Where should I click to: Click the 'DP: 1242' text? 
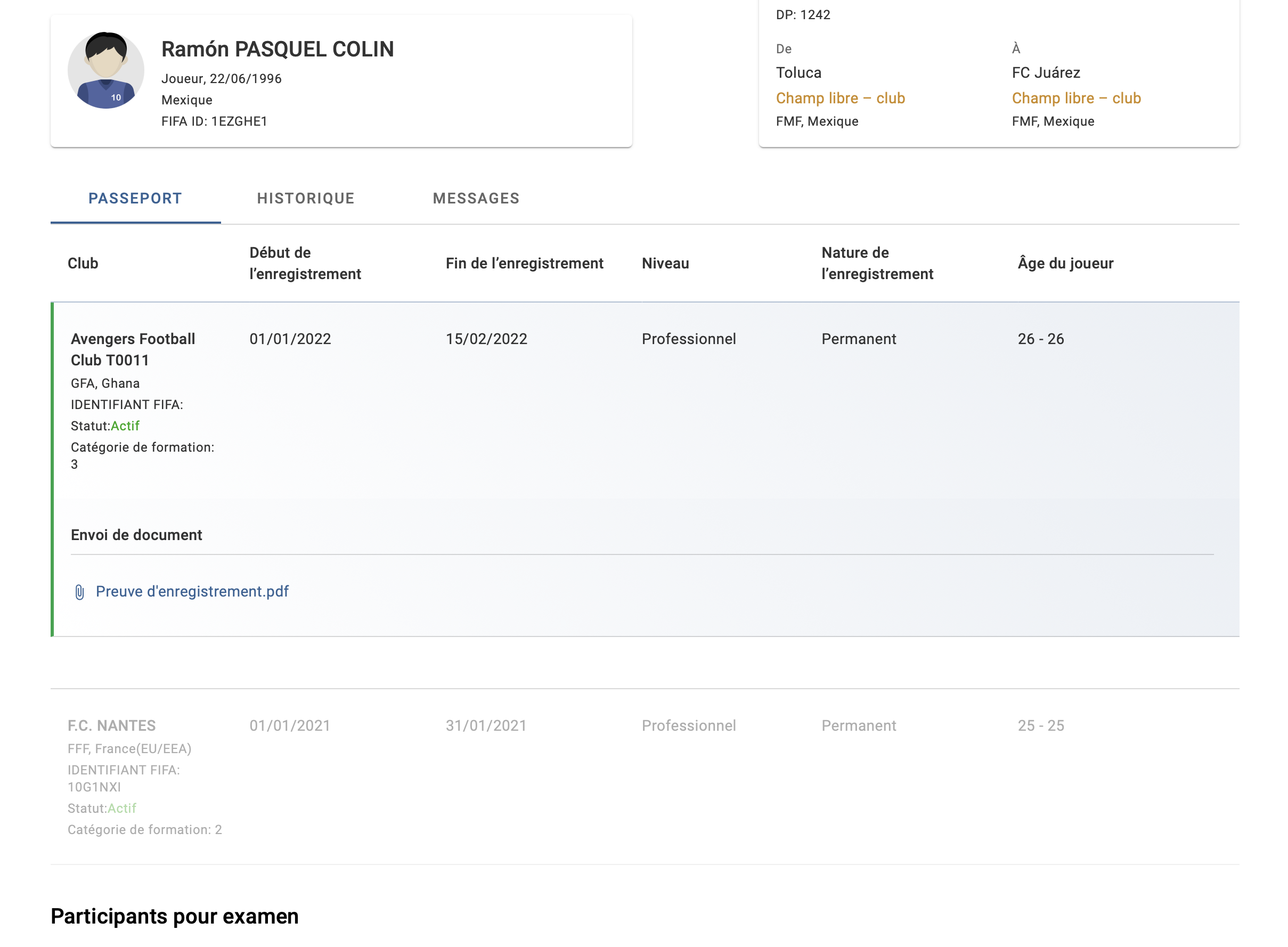pos(803,15)
